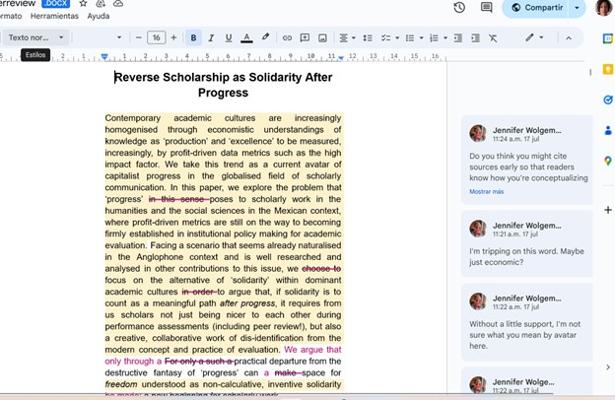Star this document

click(x=83, y=4)
